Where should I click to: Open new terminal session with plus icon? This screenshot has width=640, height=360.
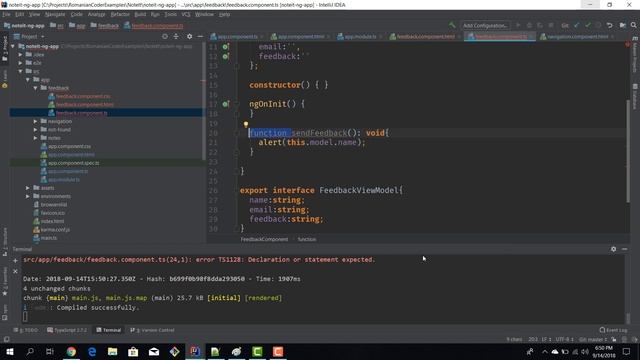pos(16,260)
